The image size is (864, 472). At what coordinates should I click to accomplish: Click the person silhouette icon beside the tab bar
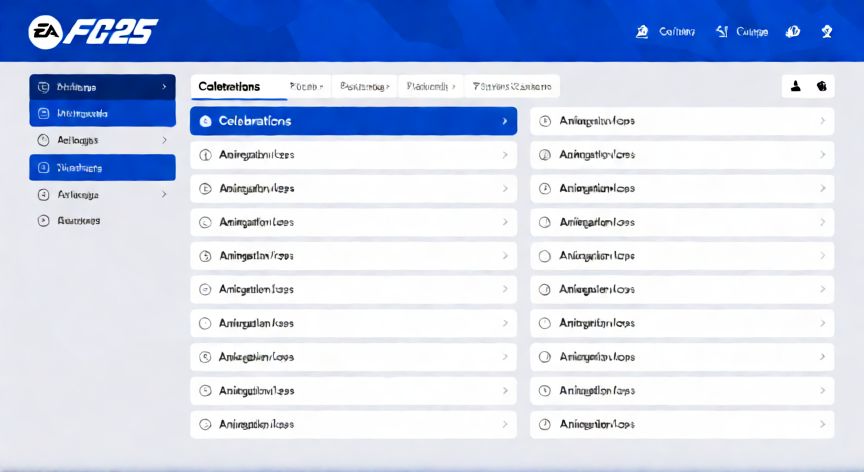796,86
